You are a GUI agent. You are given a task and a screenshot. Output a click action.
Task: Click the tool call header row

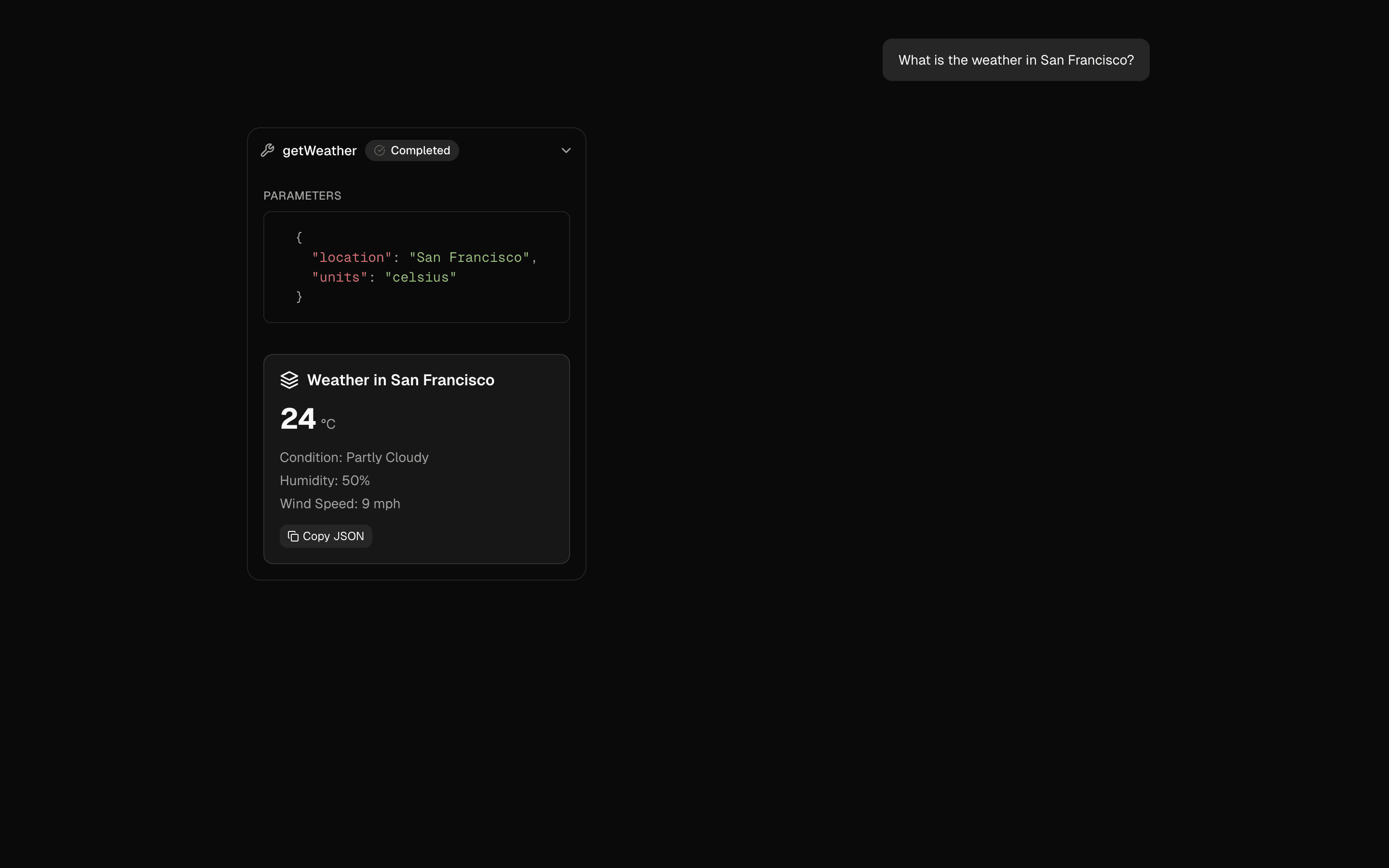point(416,150)
